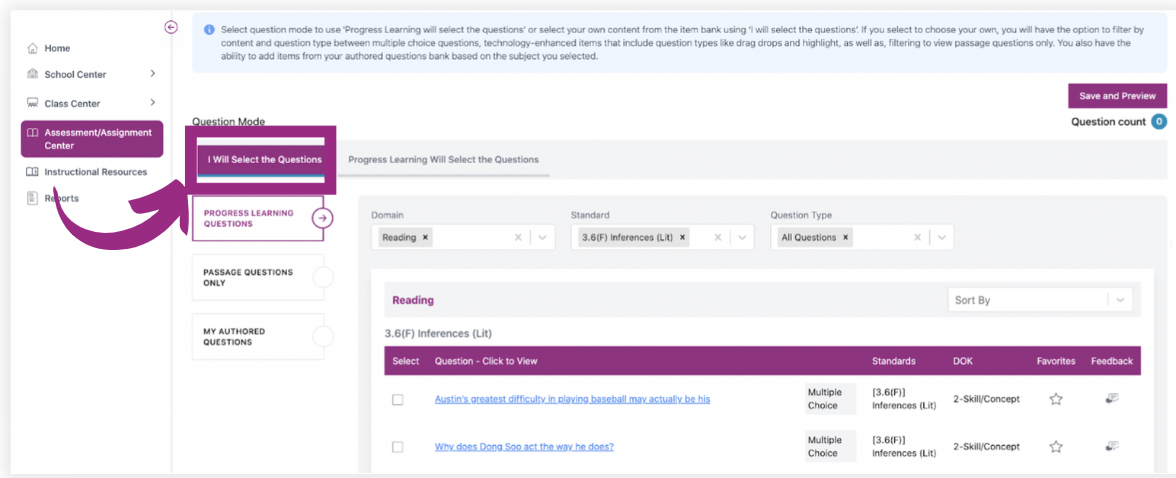Open Class Center in the sidebar
This screenshot has width=1176, height=478.
pos(72,103)
